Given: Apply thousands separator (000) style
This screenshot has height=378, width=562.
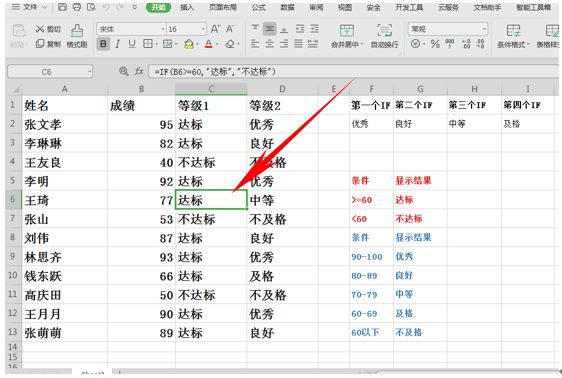Looking at the screenshot, I should pyautogui.click(x=449, y=44).
